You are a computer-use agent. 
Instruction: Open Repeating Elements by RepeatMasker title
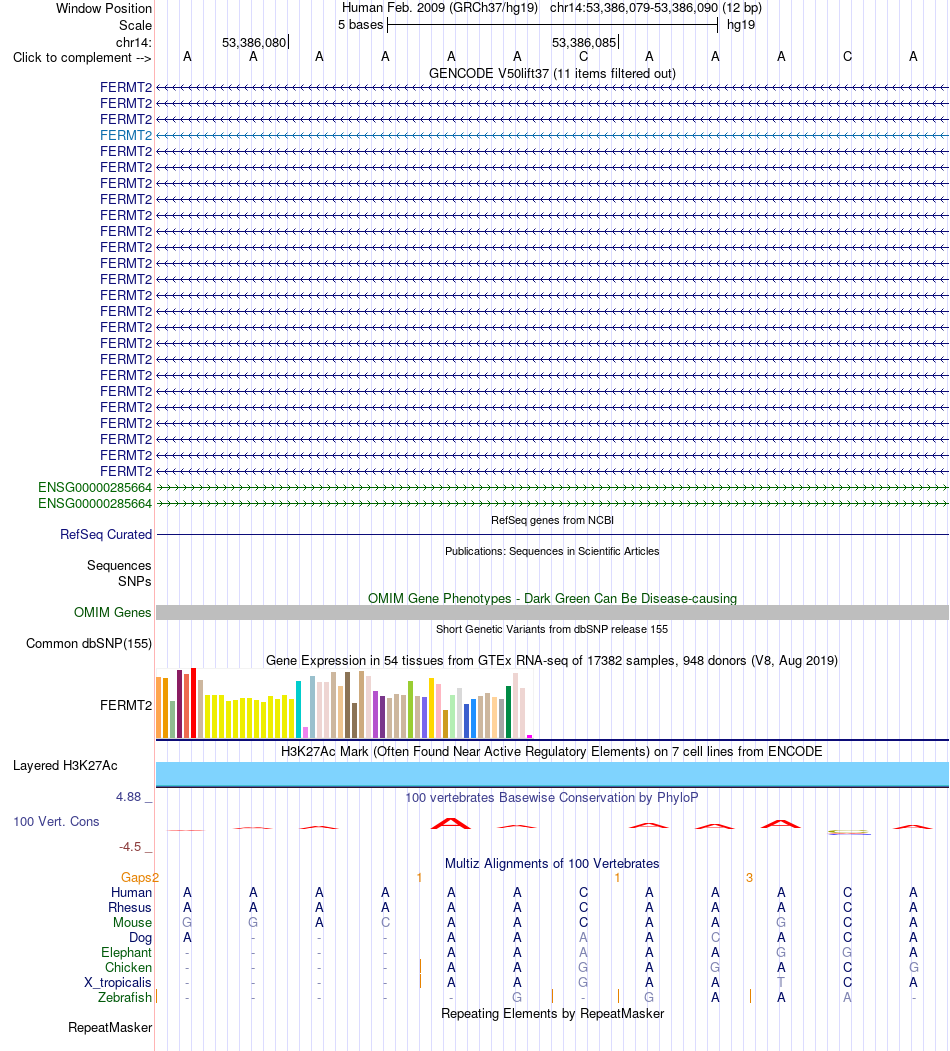552,1013
